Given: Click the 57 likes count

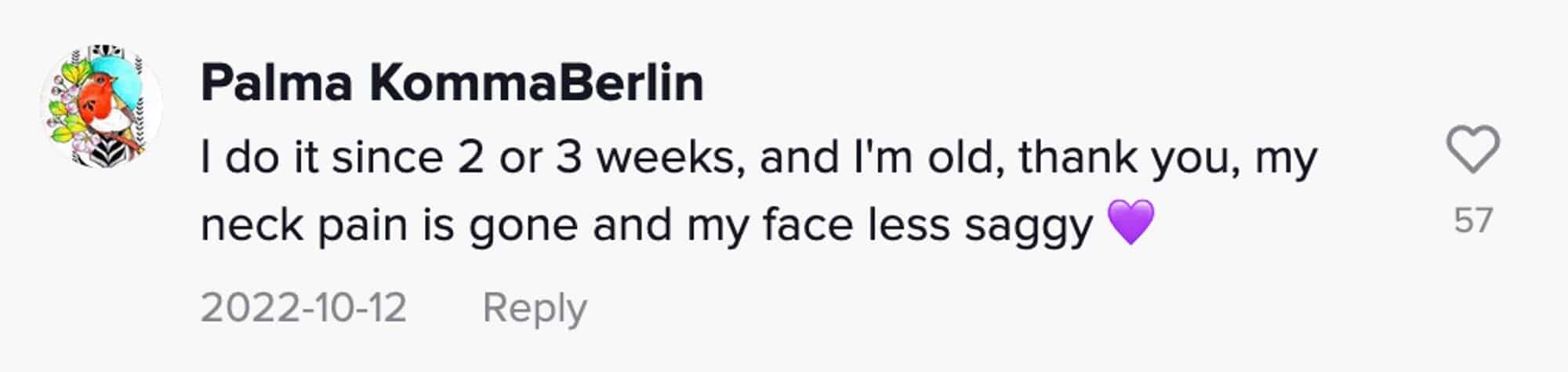Looking at the screenshot, I should [1472, 221].
